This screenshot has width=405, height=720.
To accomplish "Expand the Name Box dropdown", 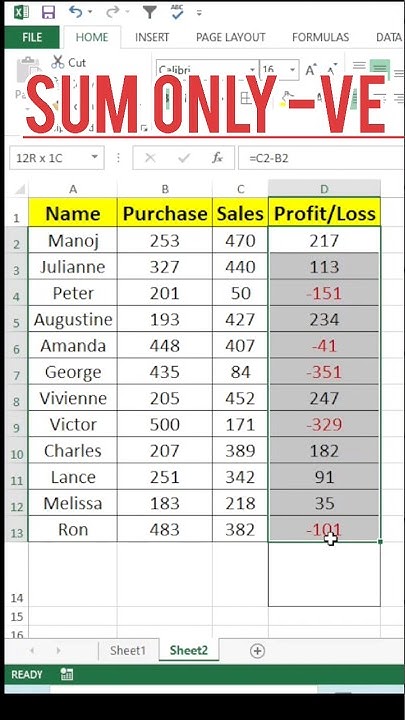I will point(95,158).
